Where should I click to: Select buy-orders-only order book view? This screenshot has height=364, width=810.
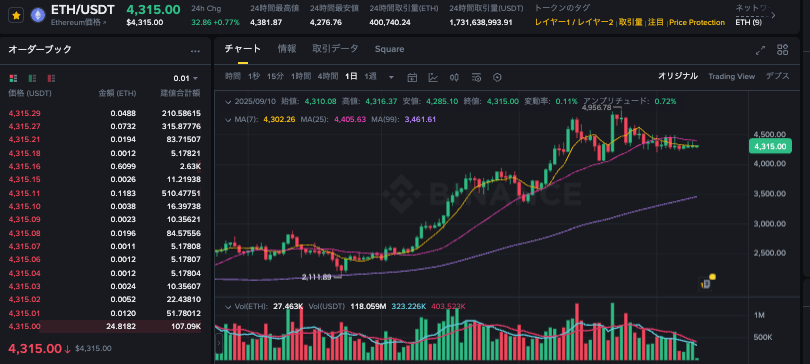(33, 78)
